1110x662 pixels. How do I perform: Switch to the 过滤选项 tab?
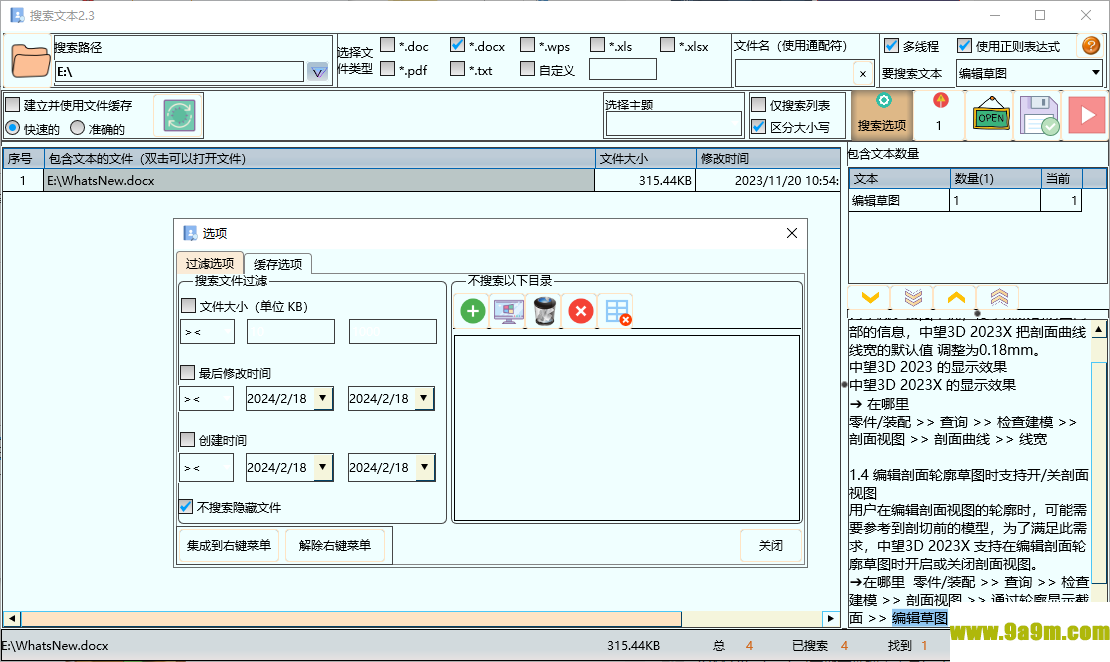tap(210, 263)
